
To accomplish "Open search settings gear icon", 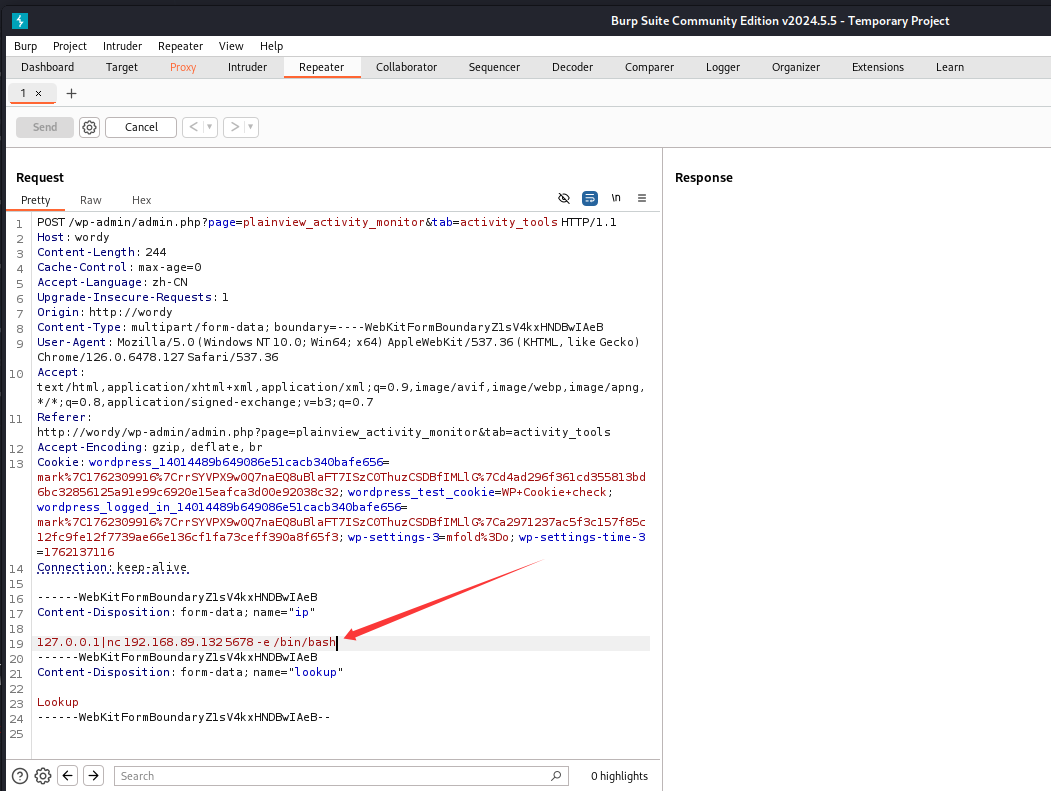I will (x=43, y=776).
